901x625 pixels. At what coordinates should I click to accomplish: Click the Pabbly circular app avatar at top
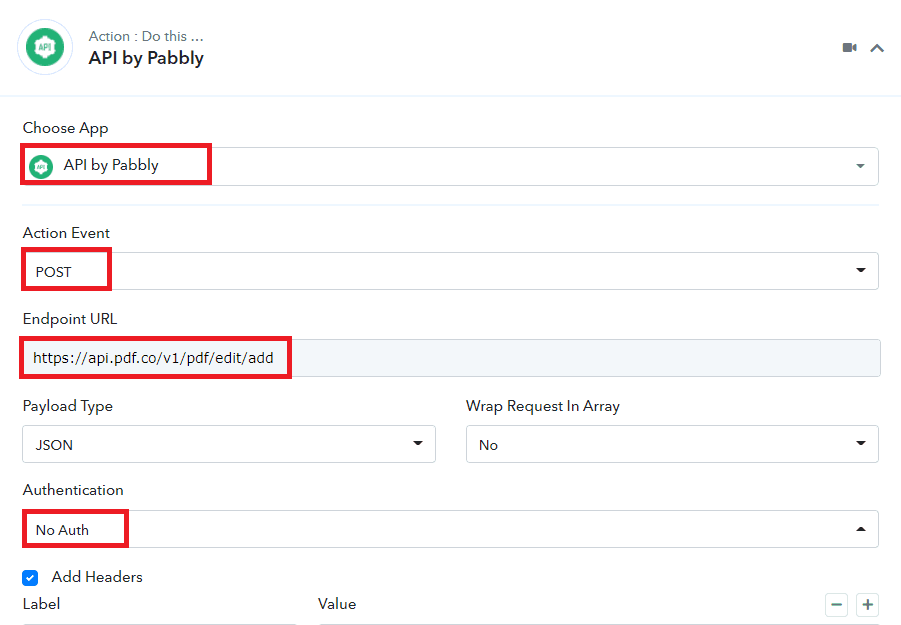pos(44,46)
